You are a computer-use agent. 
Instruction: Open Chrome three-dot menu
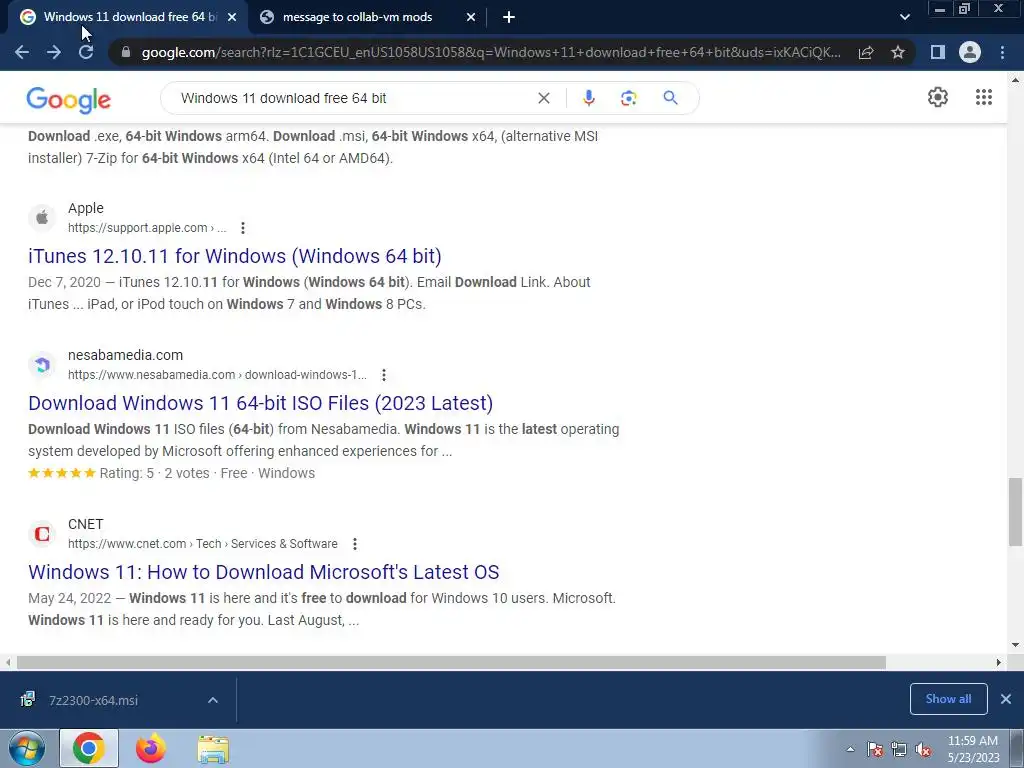pos(1002,52)
